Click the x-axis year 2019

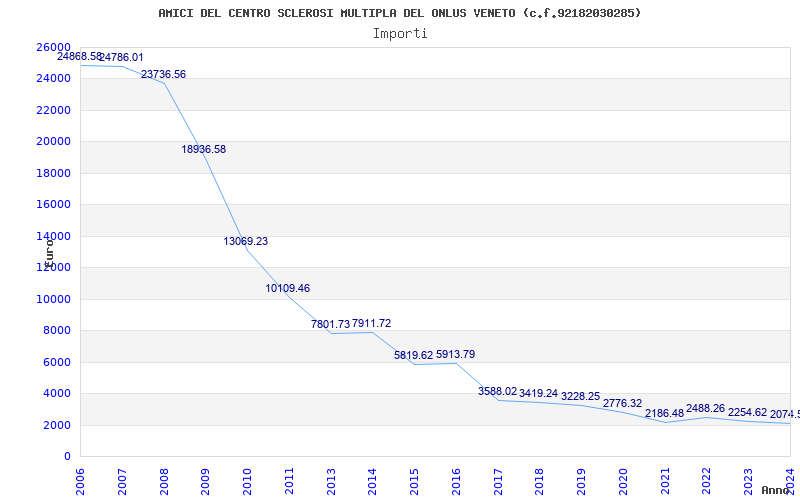point(582,482)
